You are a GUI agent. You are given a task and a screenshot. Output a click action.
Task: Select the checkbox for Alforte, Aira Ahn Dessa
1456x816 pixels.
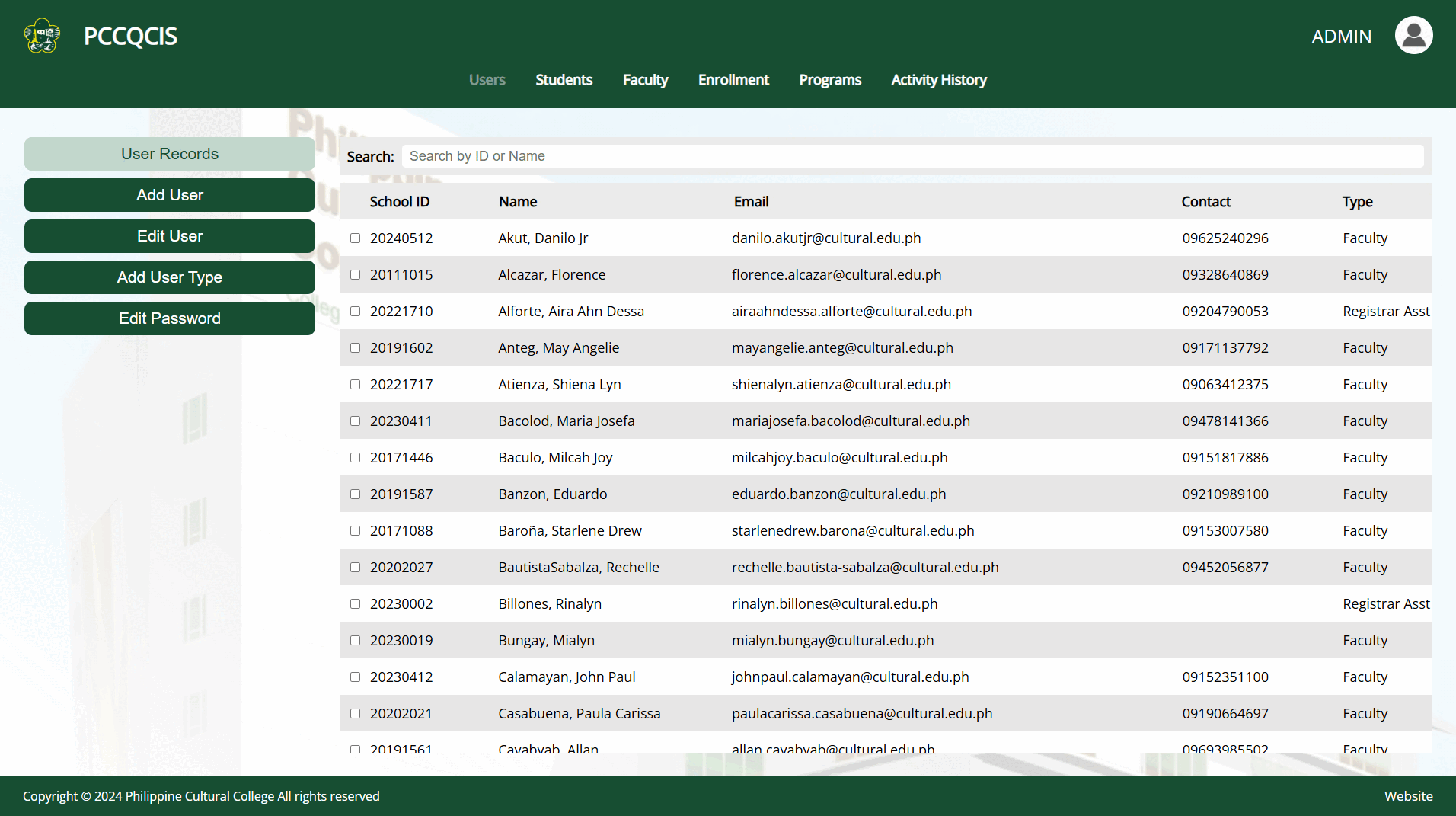point(355,312)
